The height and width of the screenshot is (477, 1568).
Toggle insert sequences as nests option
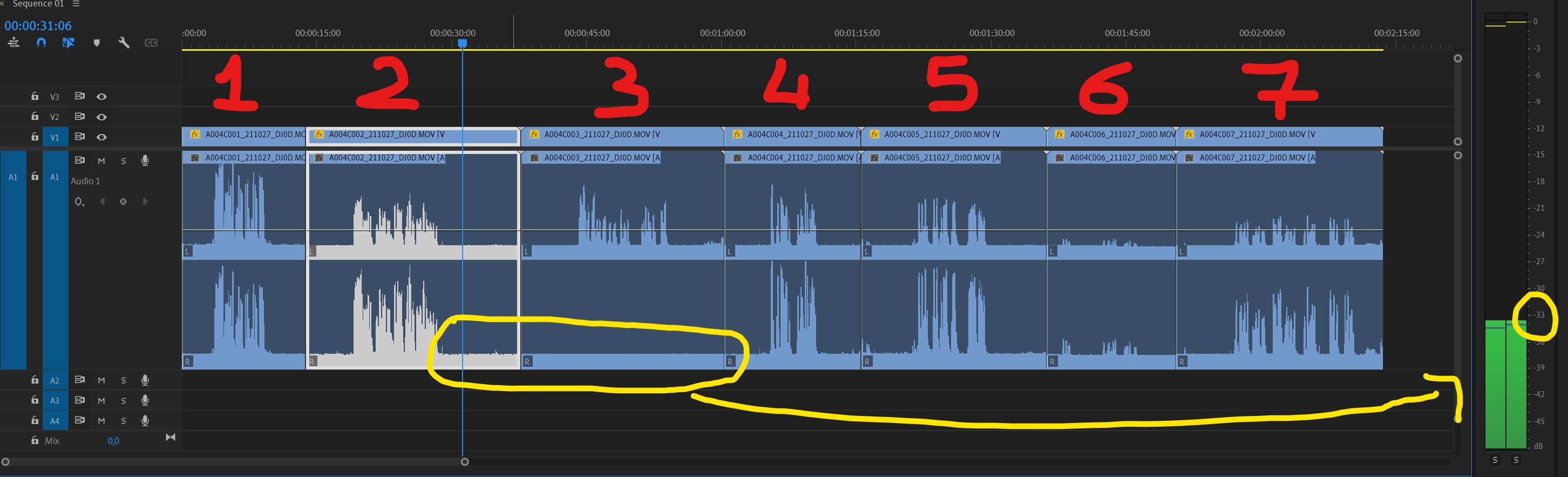point(13,43)
